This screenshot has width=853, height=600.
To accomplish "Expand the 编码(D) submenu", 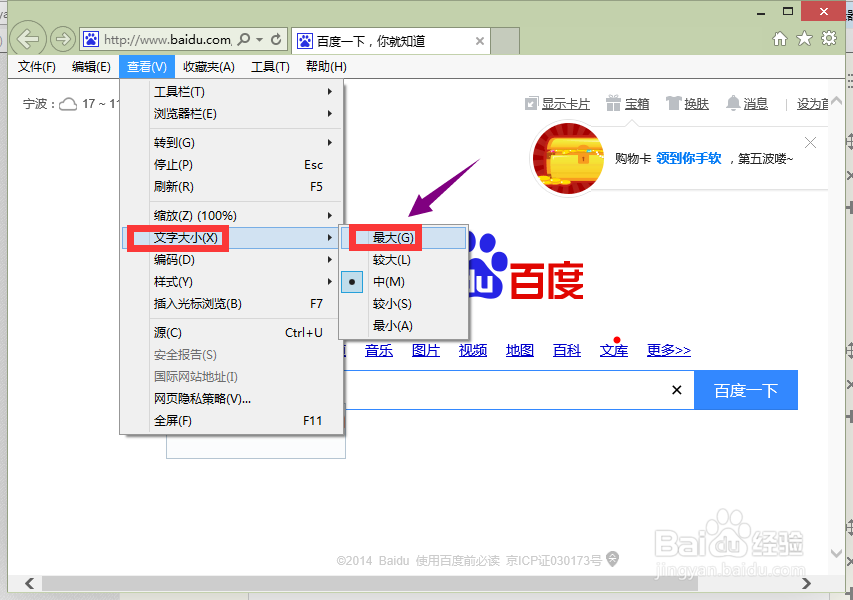I will (232, 259).
